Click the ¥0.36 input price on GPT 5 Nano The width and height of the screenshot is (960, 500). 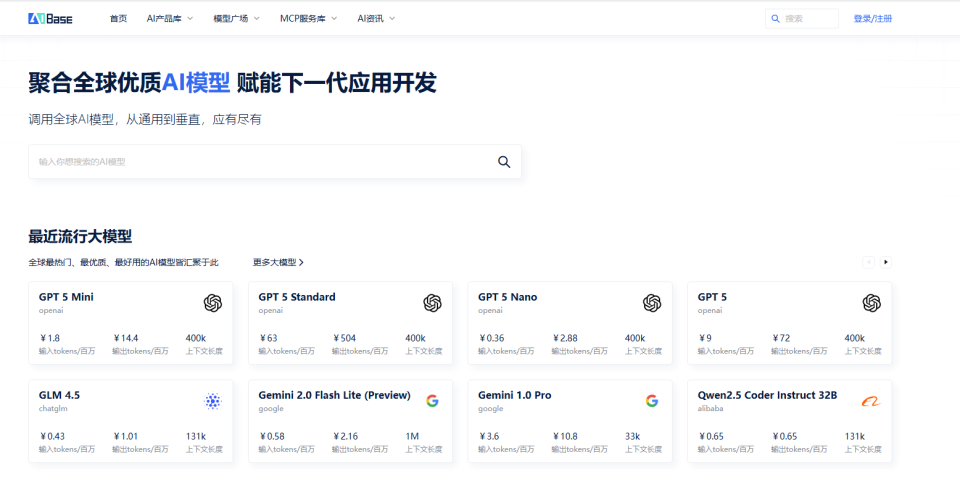tap(492, 338)
